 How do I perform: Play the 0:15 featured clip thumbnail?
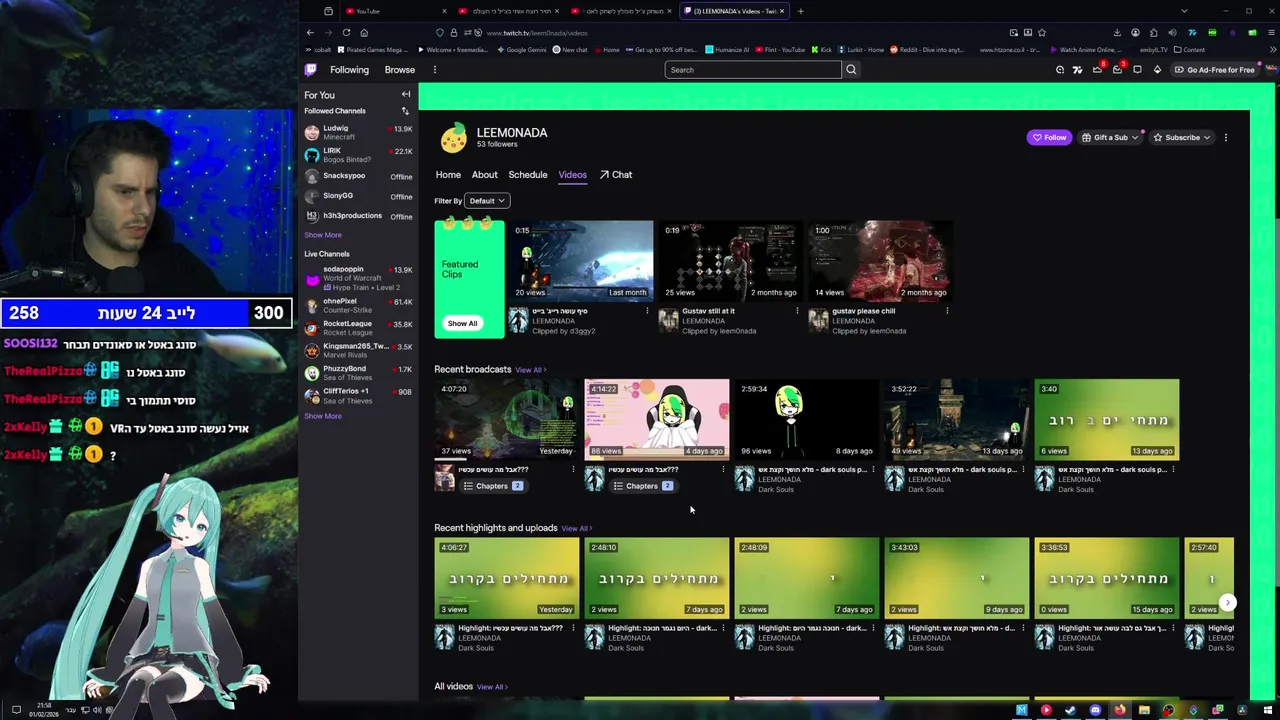(581, 260)
